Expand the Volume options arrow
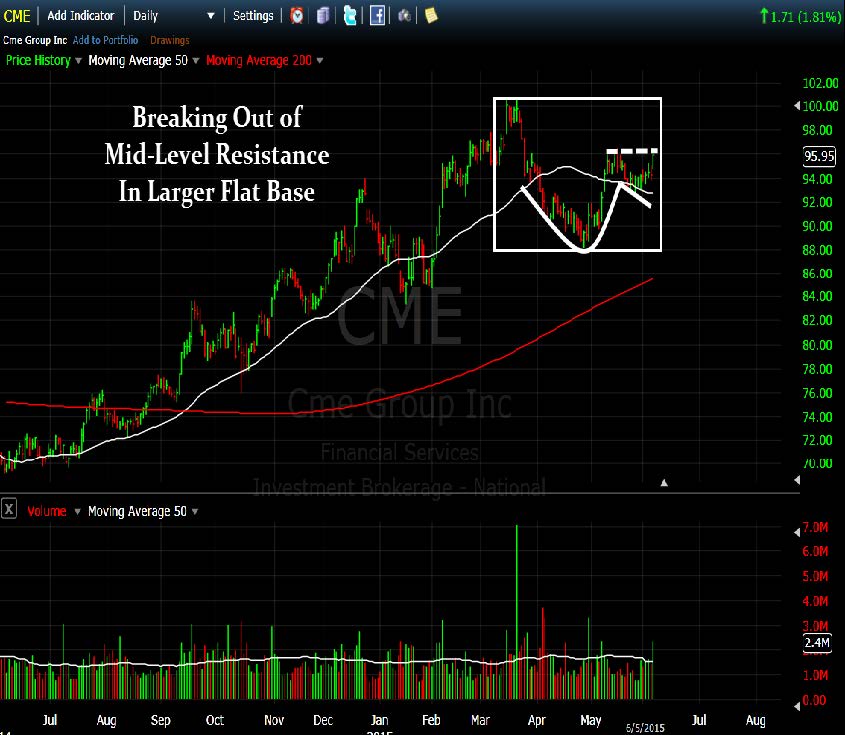Viewport: 845px width, 735px height. (x=77, y=511)
